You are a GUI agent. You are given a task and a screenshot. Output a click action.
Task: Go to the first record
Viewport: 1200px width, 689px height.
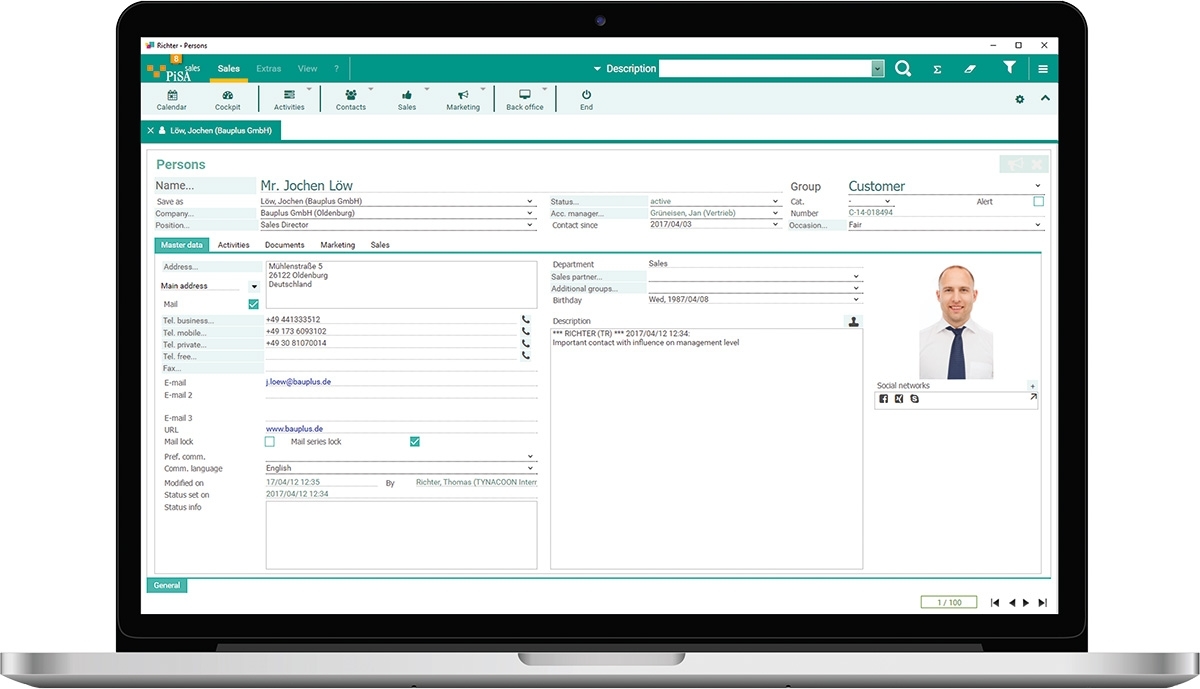[x=995, y=603]
